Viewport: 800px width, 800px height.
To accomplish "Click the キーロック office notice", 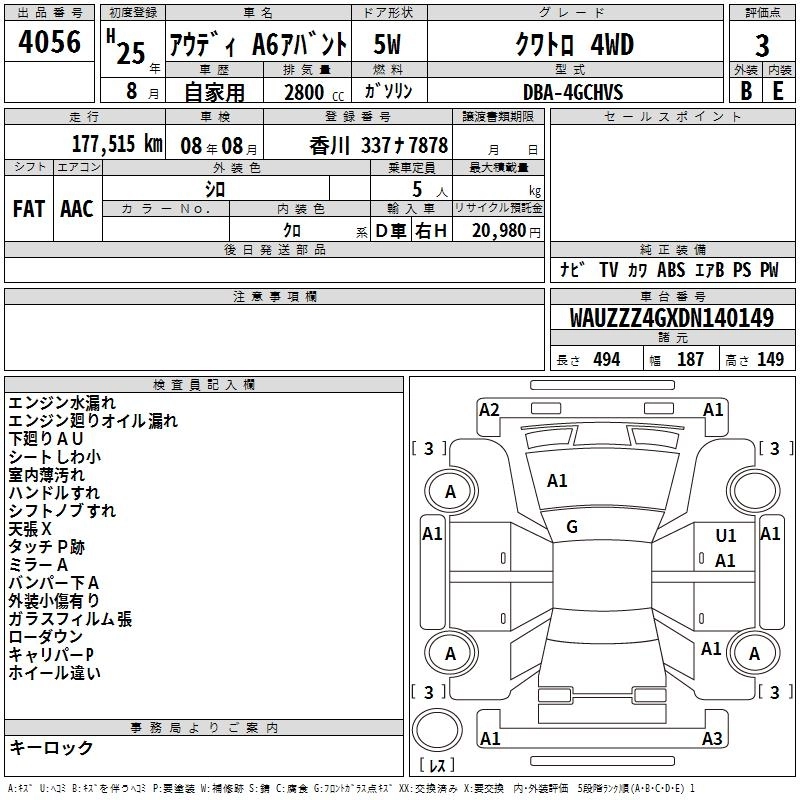I will click(51, 747).
